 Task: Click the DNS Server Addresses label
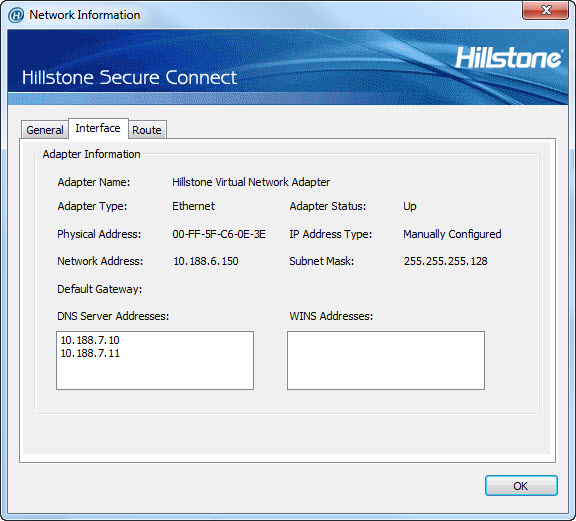click(113, 316)
